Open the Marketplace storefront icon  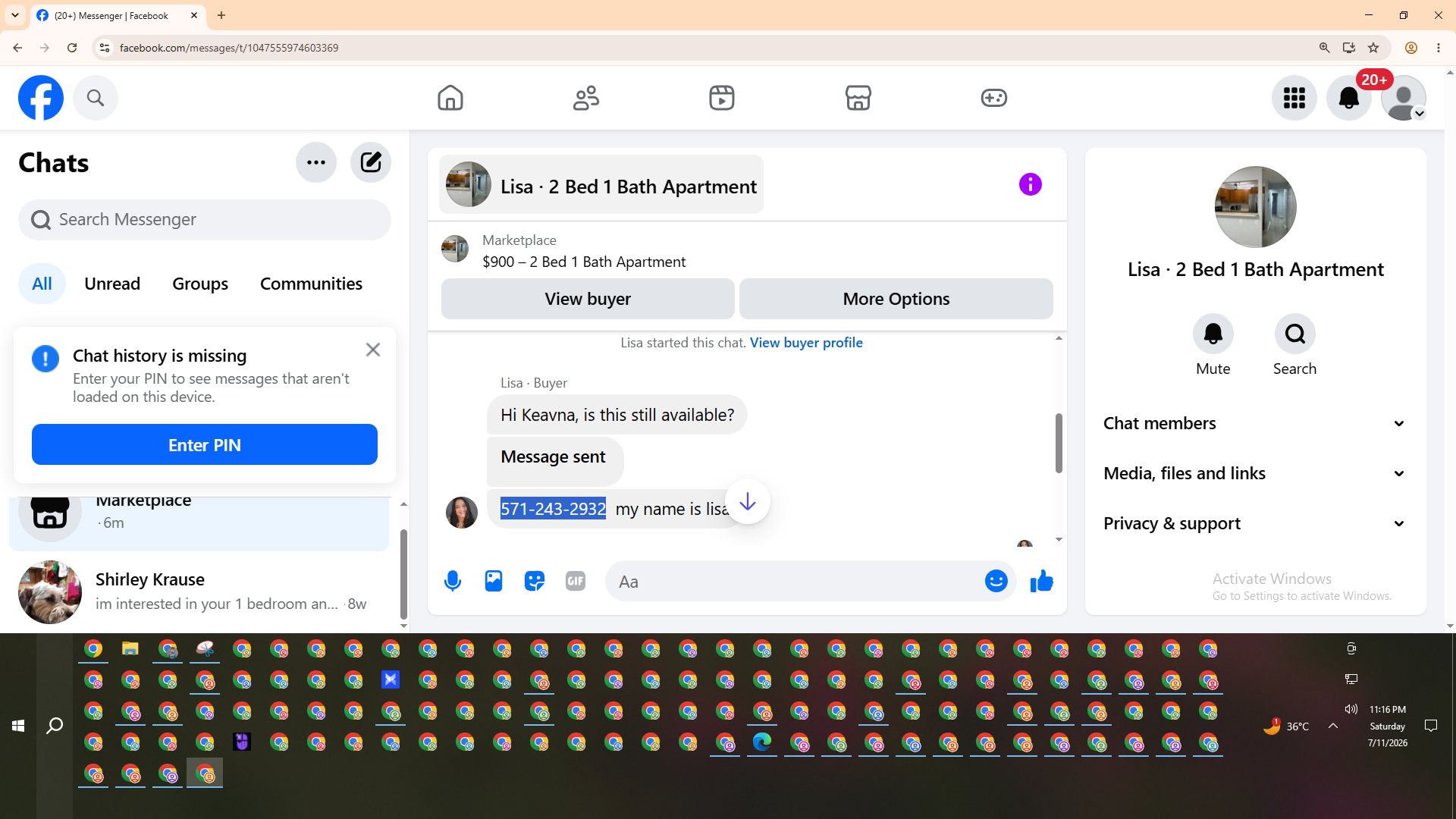(858, 98)
